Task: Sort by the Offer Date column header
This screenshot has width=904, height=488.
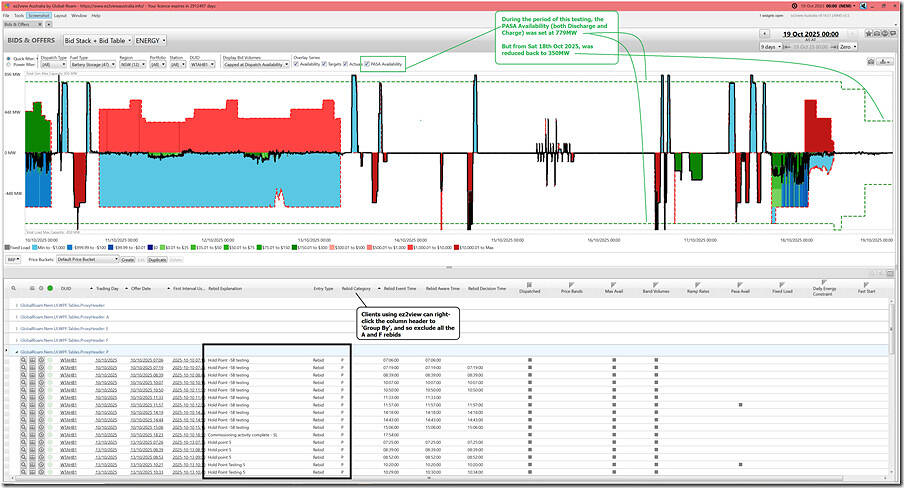Action: point(141,288)
